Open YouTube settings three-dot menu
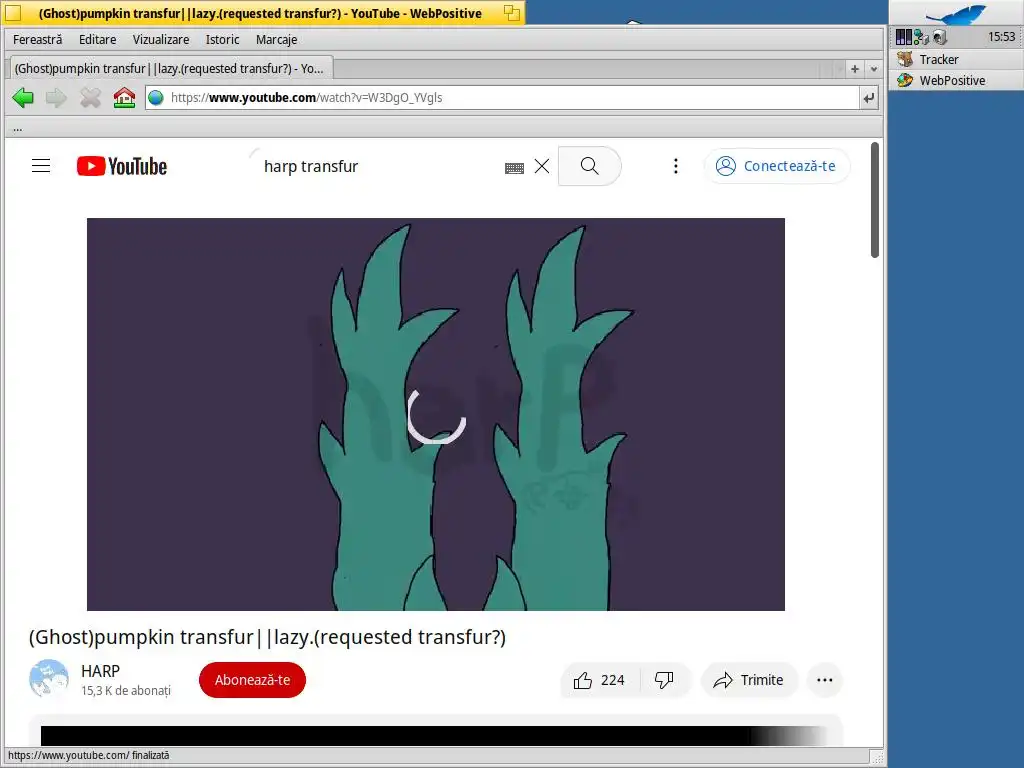1024x768 pixels. pos(676,166)
